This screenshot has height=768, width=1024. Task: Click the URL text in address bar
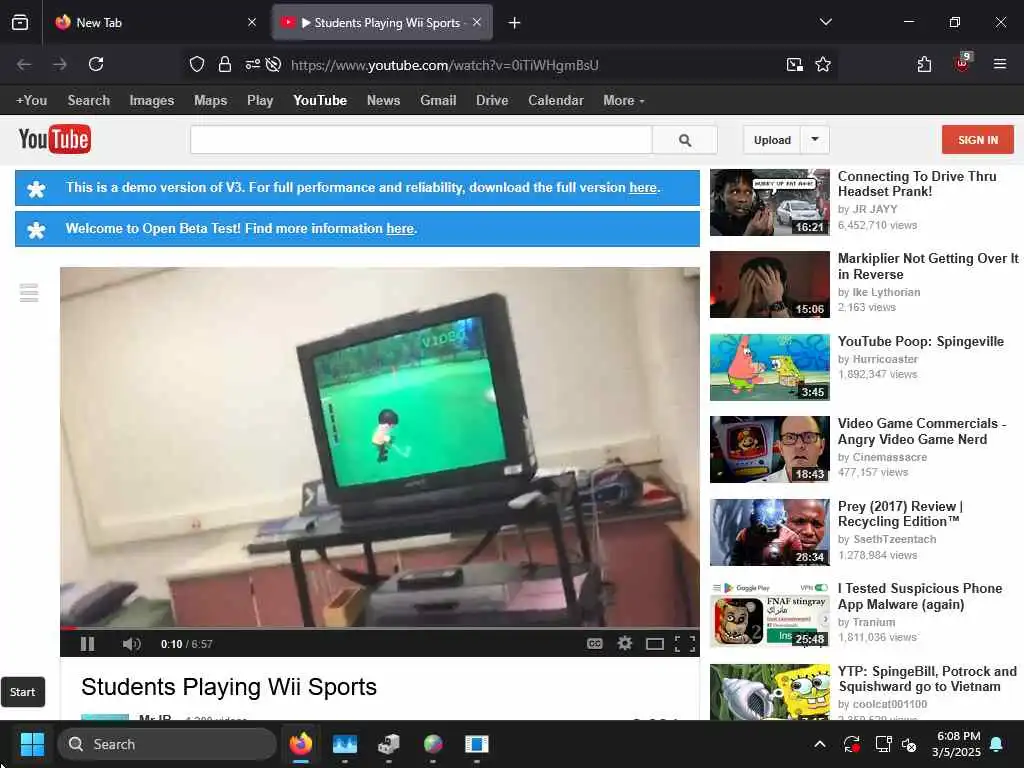[445, 65]
